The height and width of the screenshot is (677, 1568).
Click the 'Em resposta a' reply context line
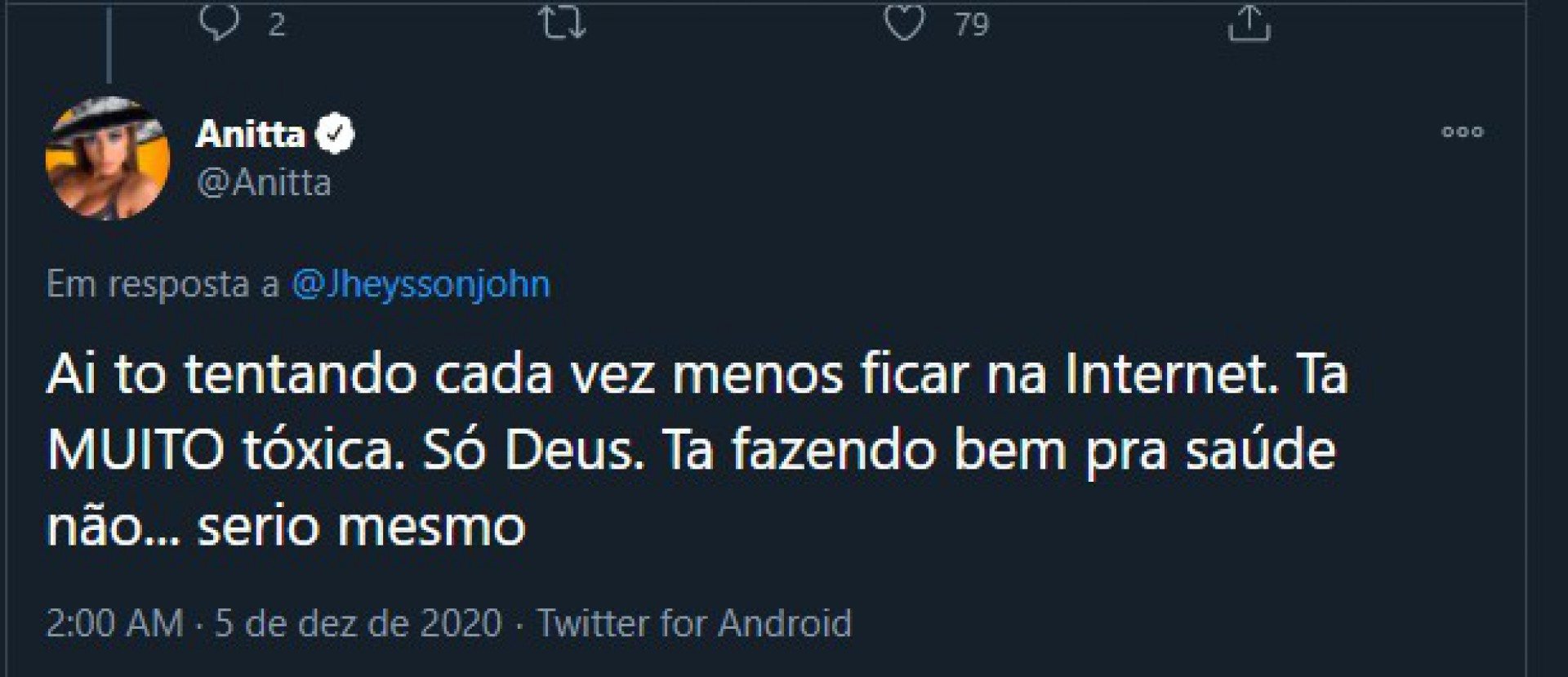pyautogui.click(x=163, y=284)
